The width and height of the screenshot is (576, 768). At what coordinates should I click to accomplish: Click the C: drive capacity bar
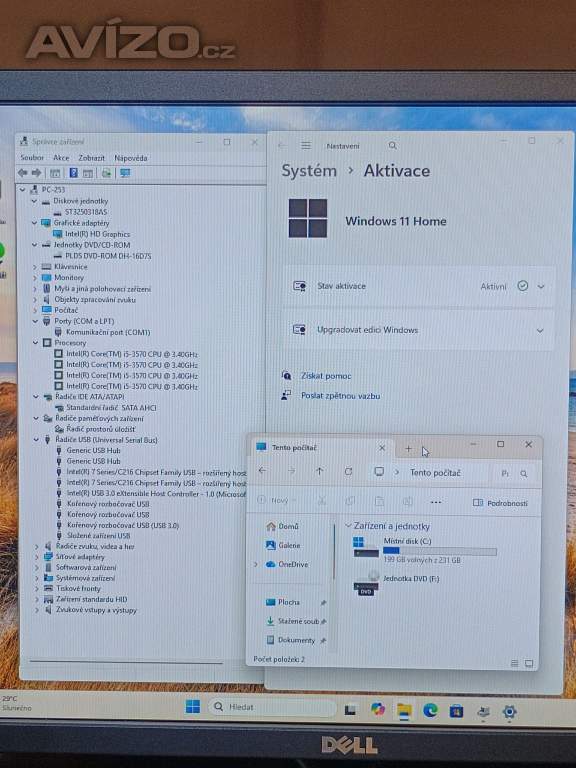click(440, 552)
